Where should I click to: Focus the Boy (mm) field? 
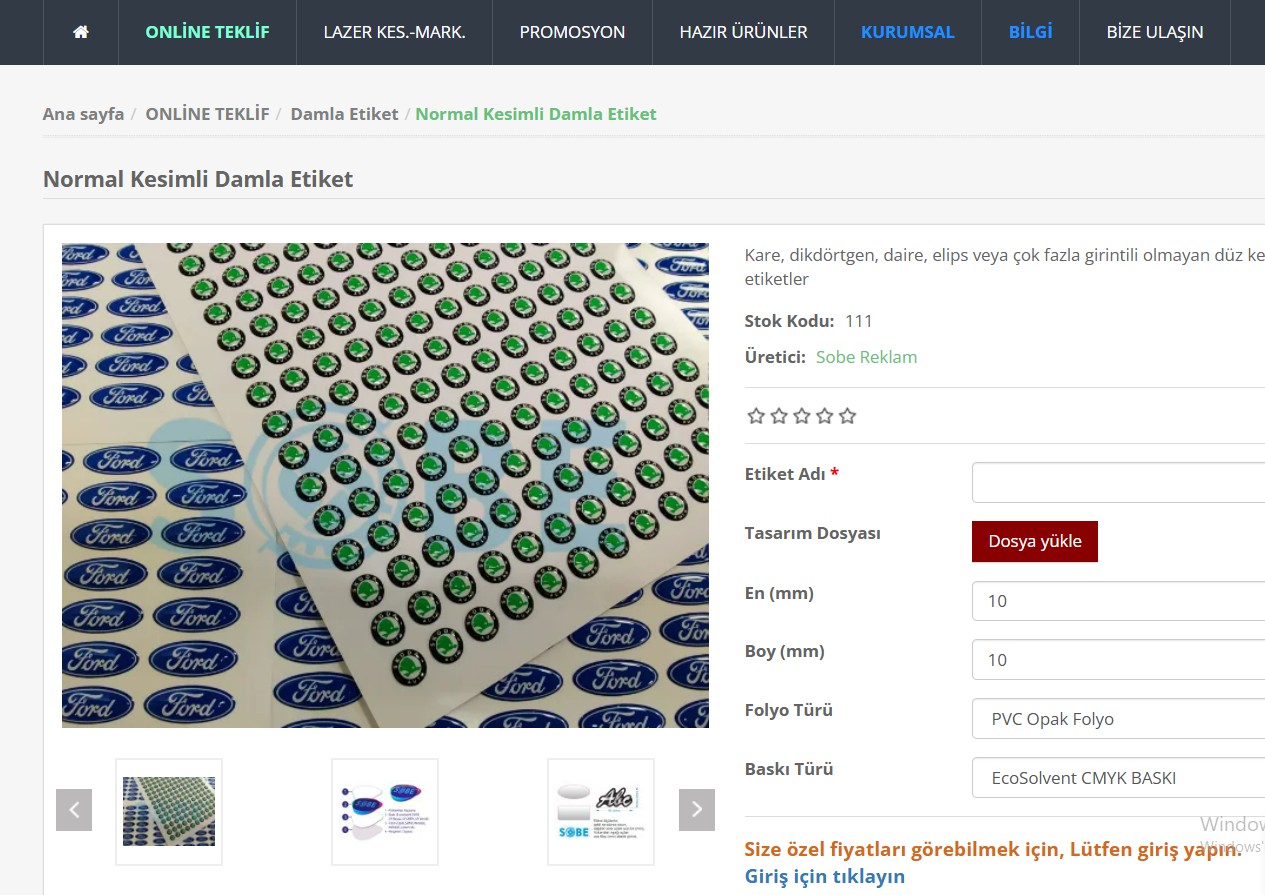1118,659
